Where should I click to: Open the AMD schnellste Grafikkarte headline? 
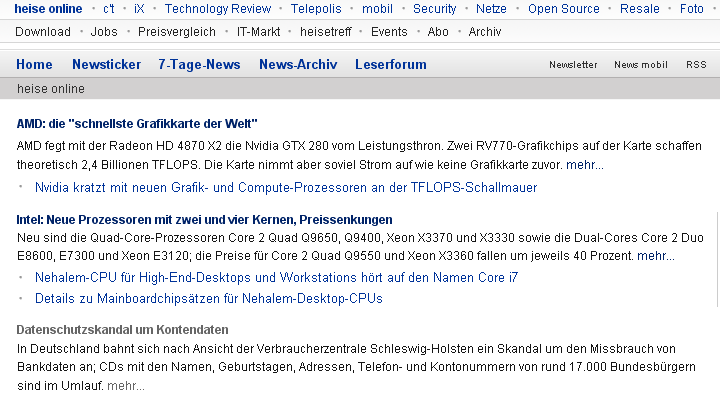(137, 124)
